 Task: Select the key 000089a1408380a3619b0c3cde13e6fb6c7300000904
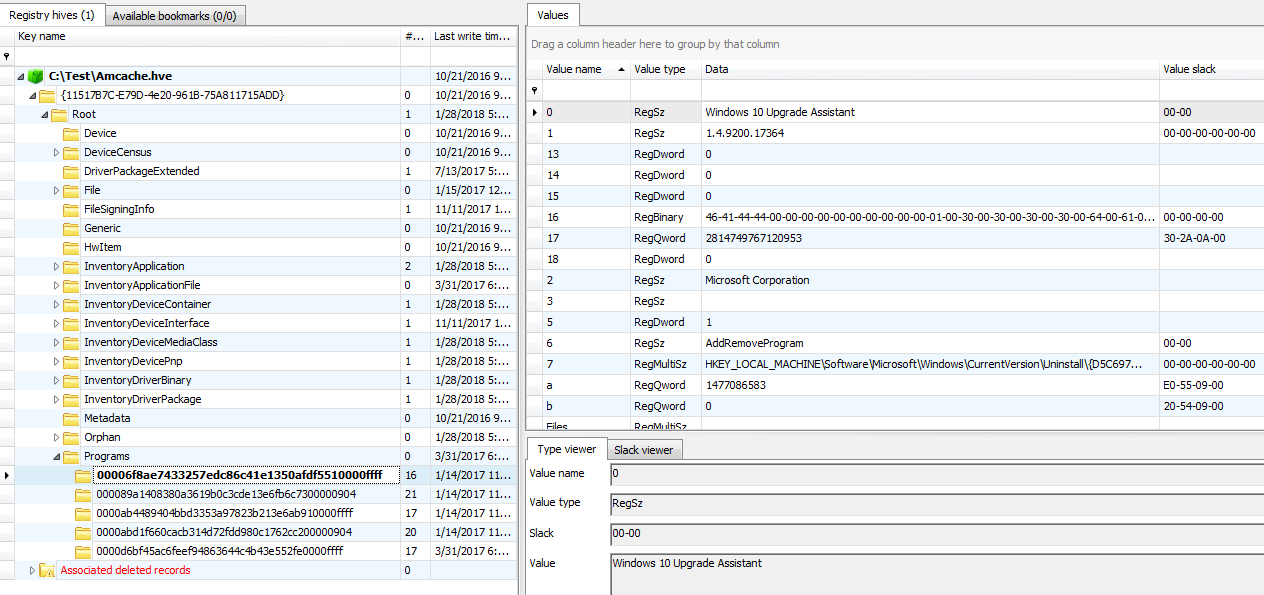click(226, 494)
